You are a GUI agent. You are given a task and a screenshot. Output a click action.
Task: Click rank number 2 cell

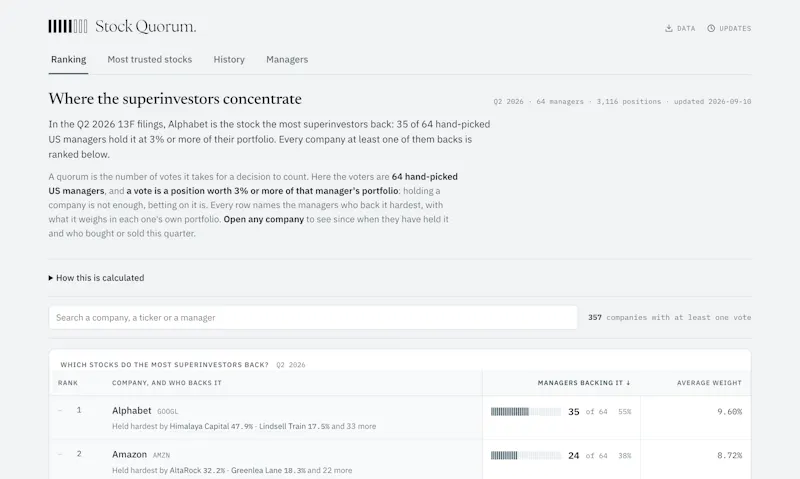79,454
